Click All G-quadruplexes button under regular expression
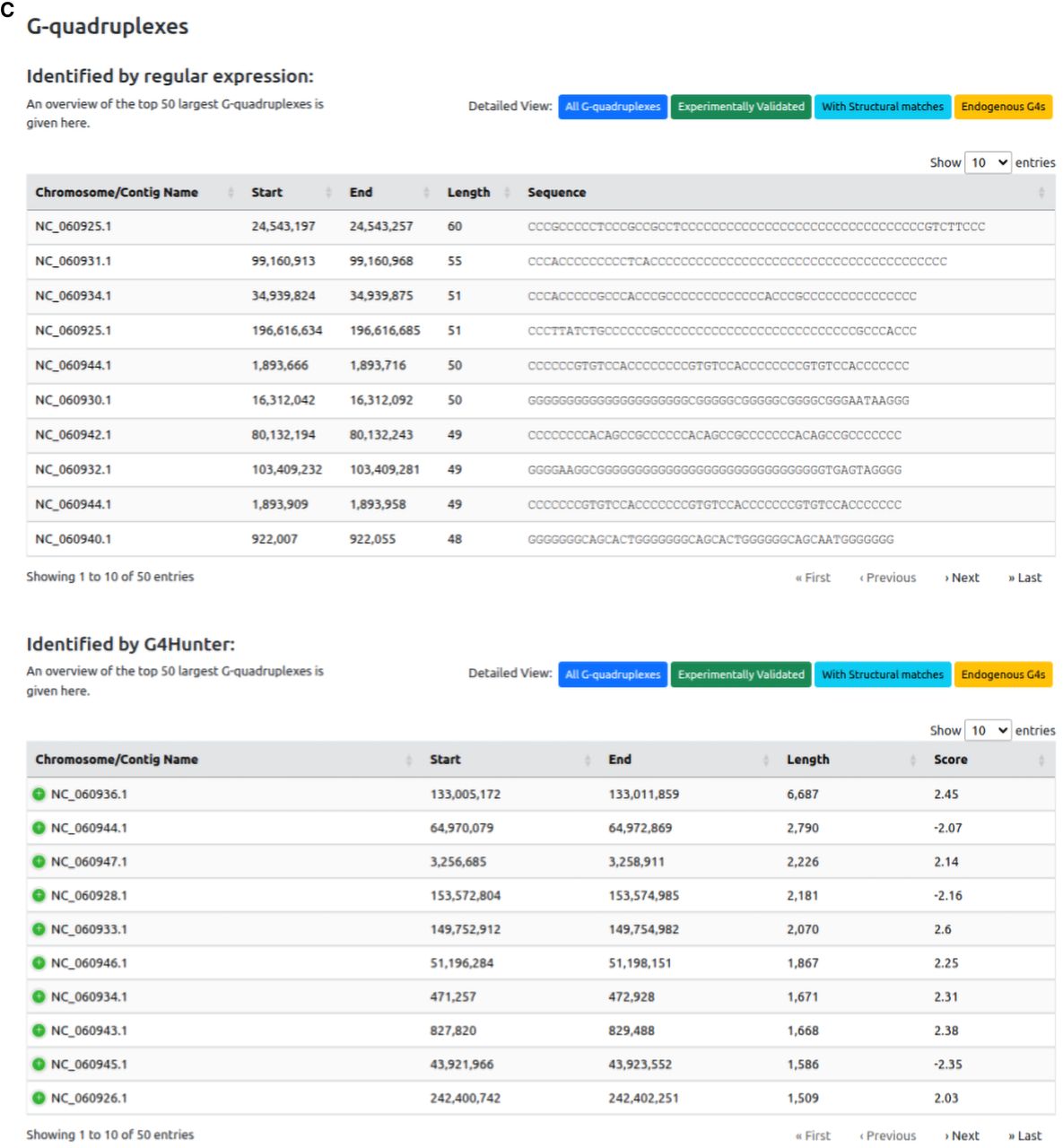Viewport: 1063px width, 1148px height. (x=613, y=107)
